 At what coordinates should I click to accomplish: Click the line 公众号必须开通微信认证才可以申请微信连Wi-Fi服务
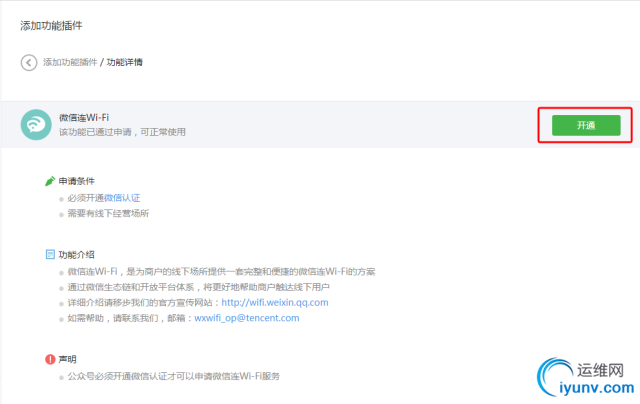[174, 376]
